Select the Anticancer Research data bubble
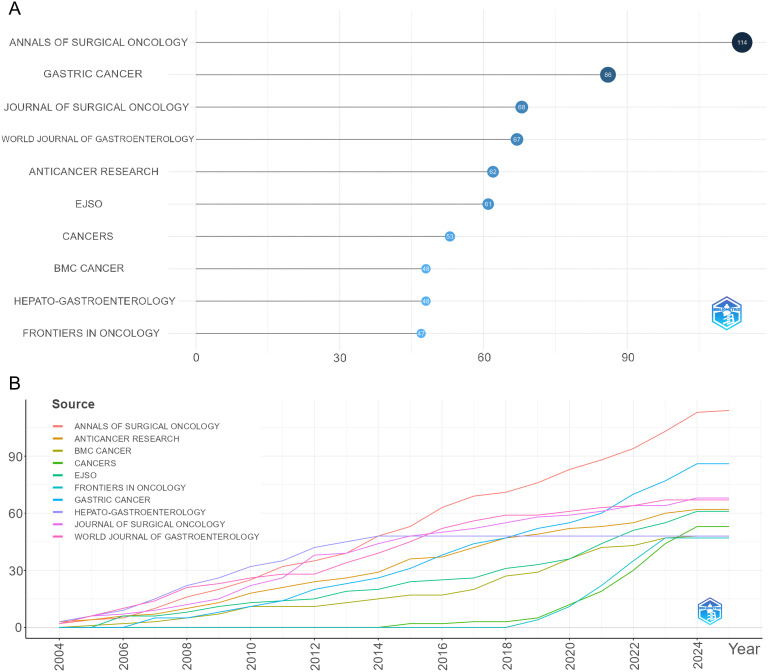Screen dimensions: 768x672 [492, 172]
